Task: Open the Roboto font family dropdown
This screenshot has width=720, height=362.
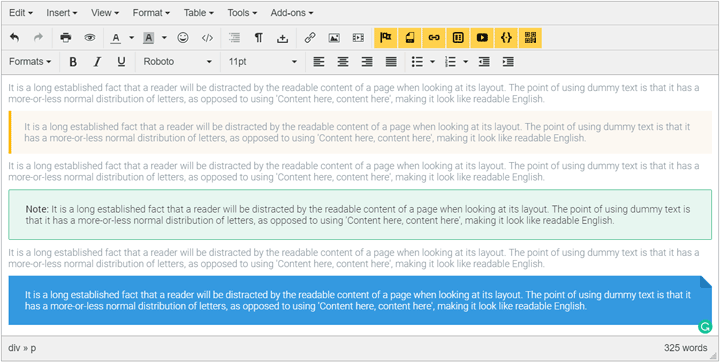Action: pyautogui.click(x=177, y=62)
